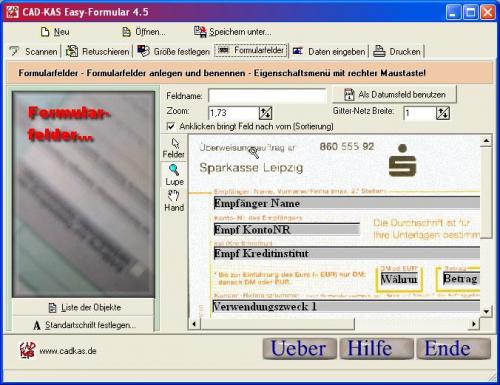Select the Lupe magnifier tool

174,175
